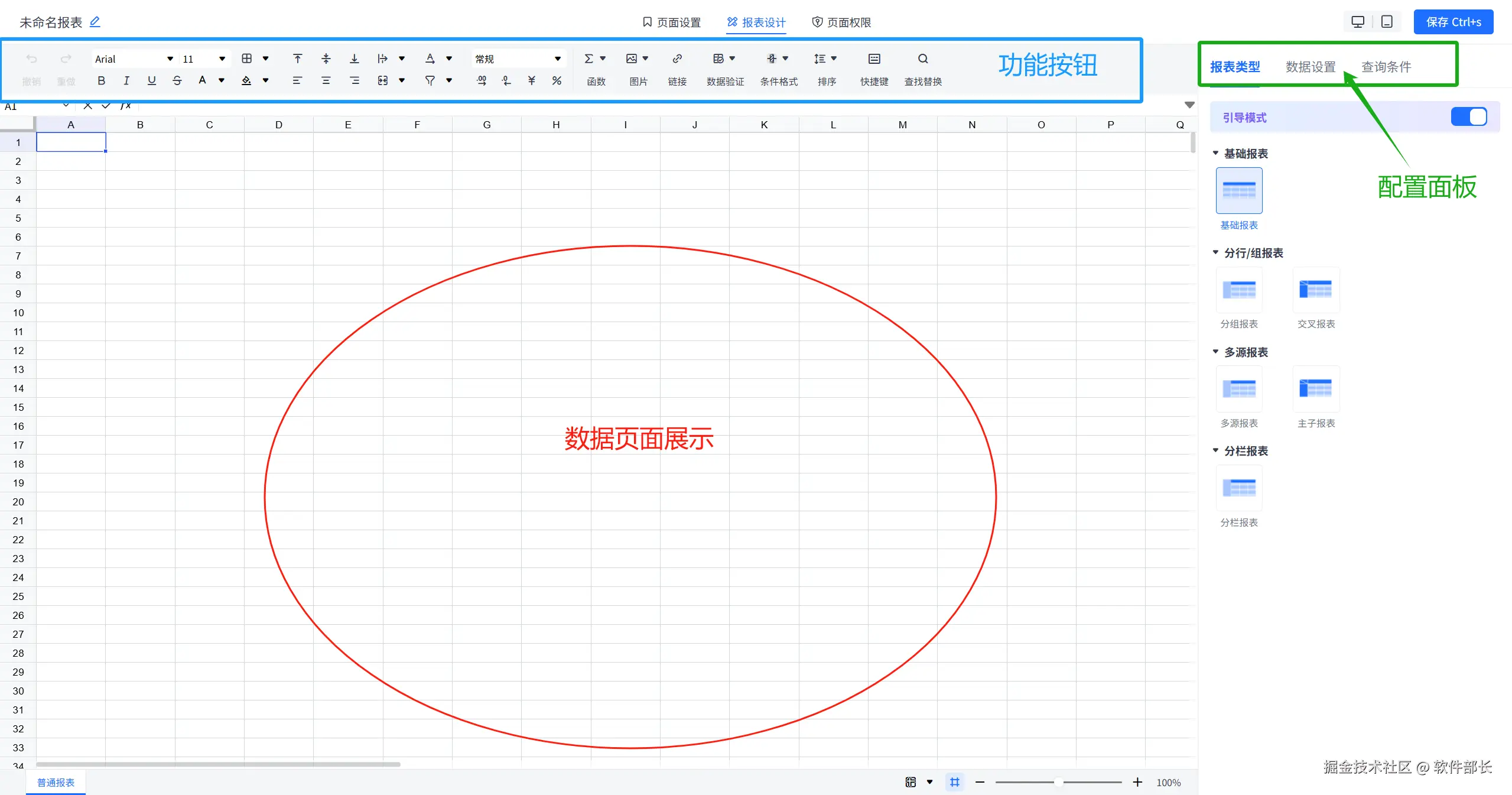Click zoom in plus button
The height and width of the screenshot is (795, 1512).
coord(1137,782)
